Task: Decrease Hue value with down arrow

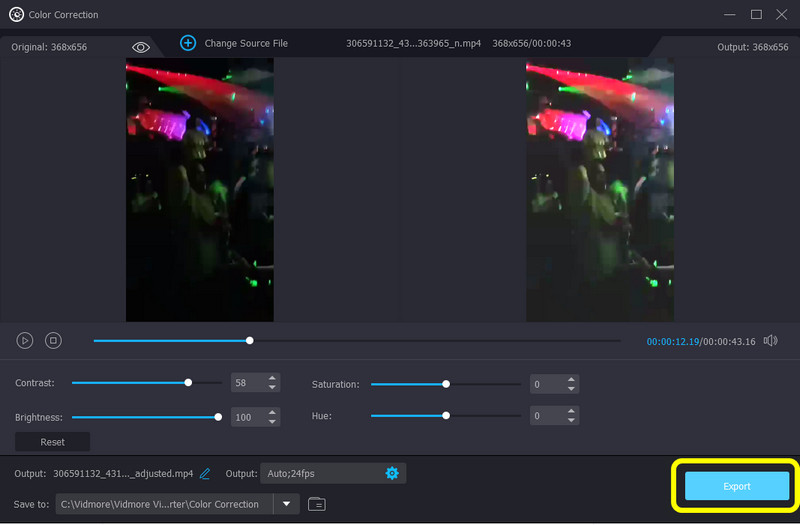Action: (x=571, y=420)
